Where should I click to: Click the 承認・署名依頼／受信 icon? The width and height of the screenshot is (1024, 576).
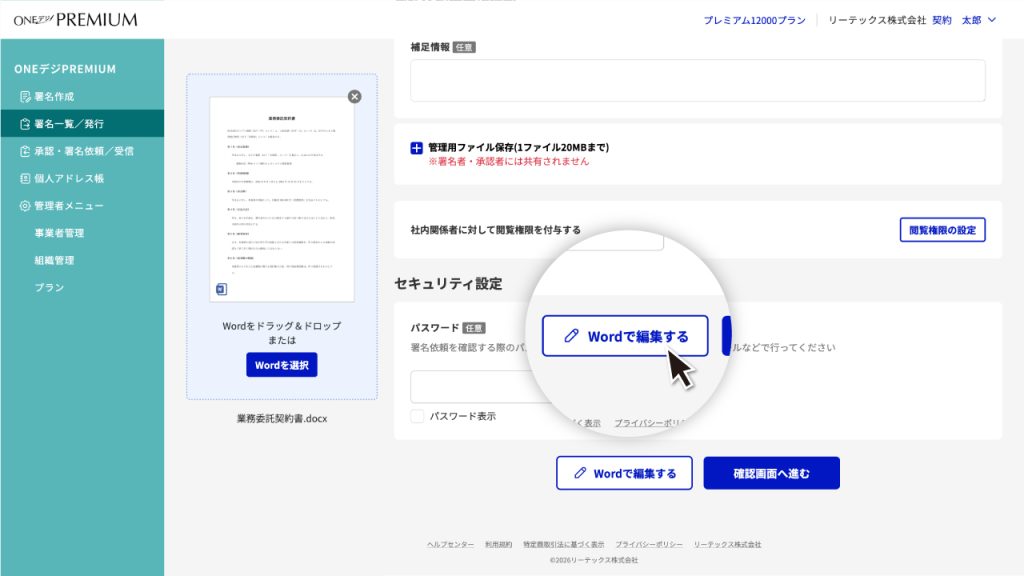(x=25, y=152)
